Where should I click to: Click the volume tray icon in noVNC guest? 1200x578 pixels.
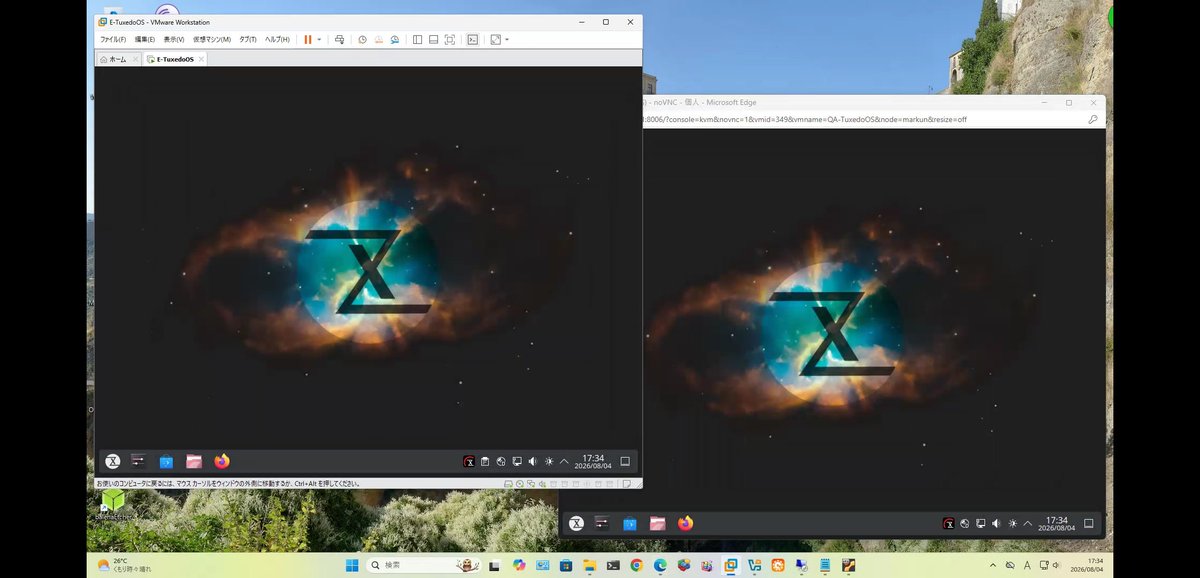click(996, 523)
